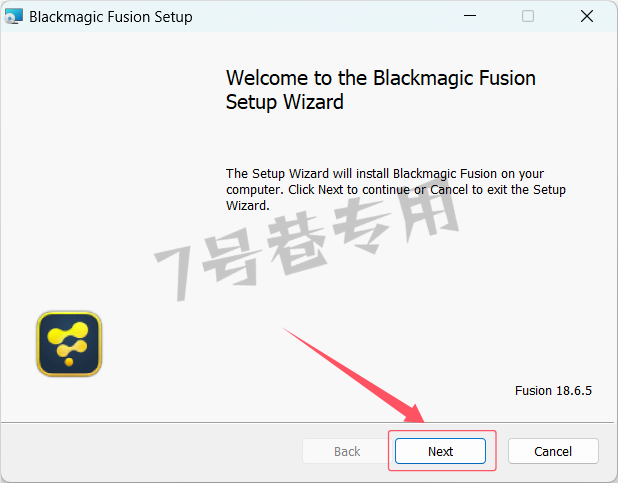The width and height of the screenshot is (618, 483).
Task: Close the Blackmagic Fusion Setup window
Action: coord(587,16)
